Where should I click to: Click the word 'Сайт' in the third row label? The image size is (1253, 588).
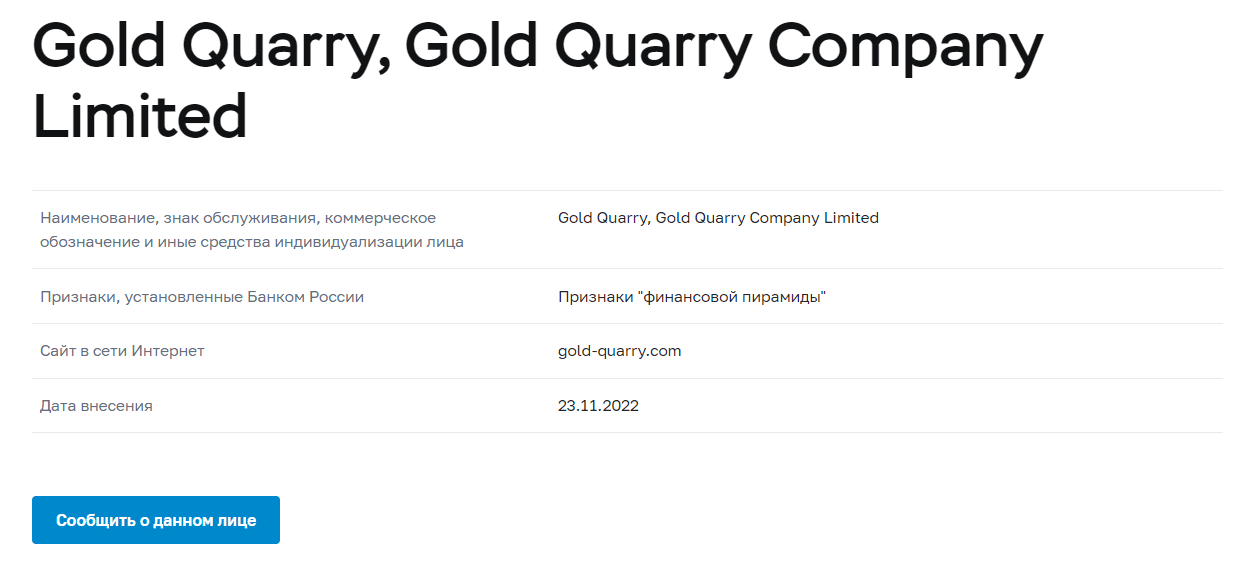pos(58,351)
